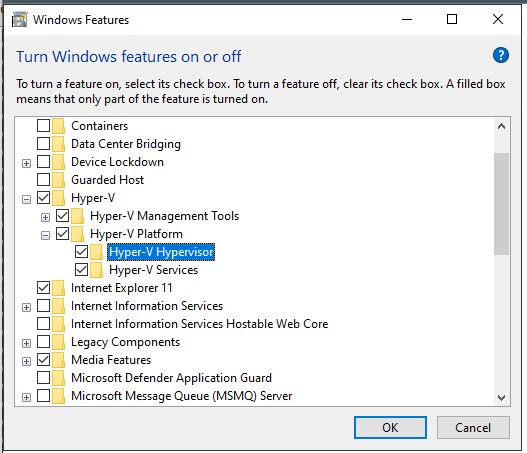Select the Media Features tree item
527x453 pixels.
click(x=111, y=360)
